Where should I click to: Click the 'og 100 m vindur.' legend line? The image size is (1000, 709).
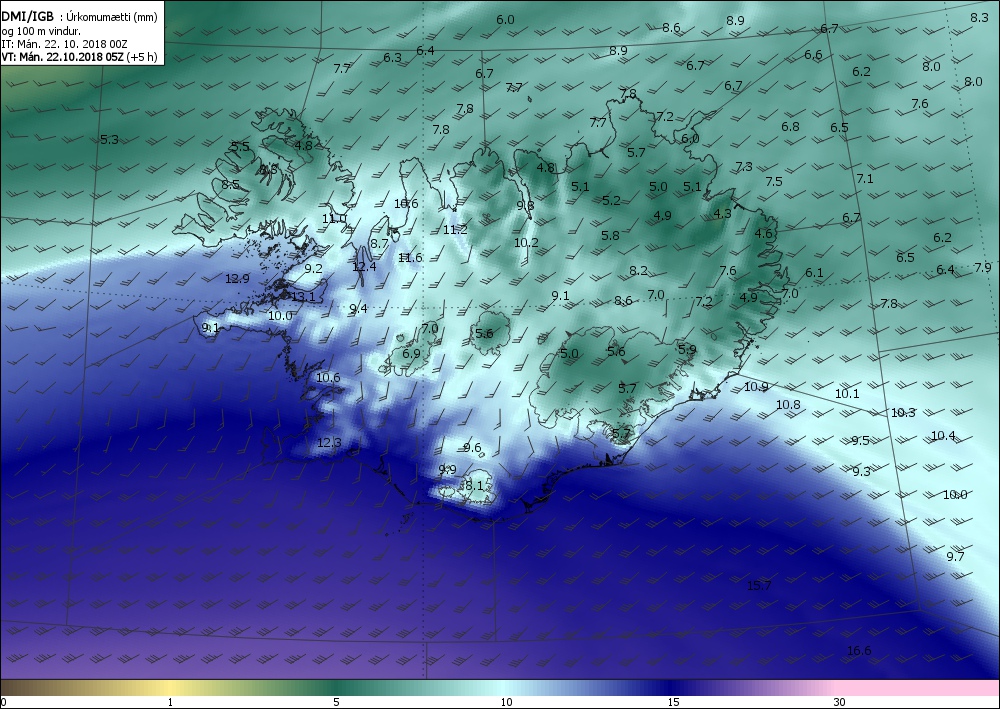point(41,31)
